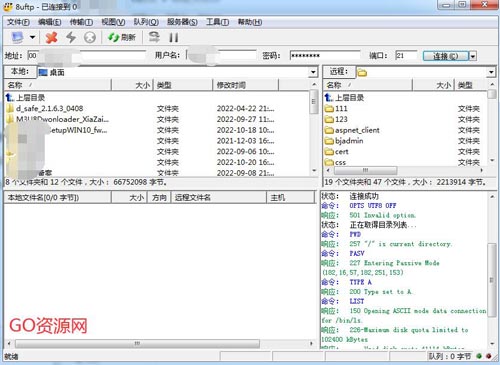Select local 上层目录 entry

point(25,98)
